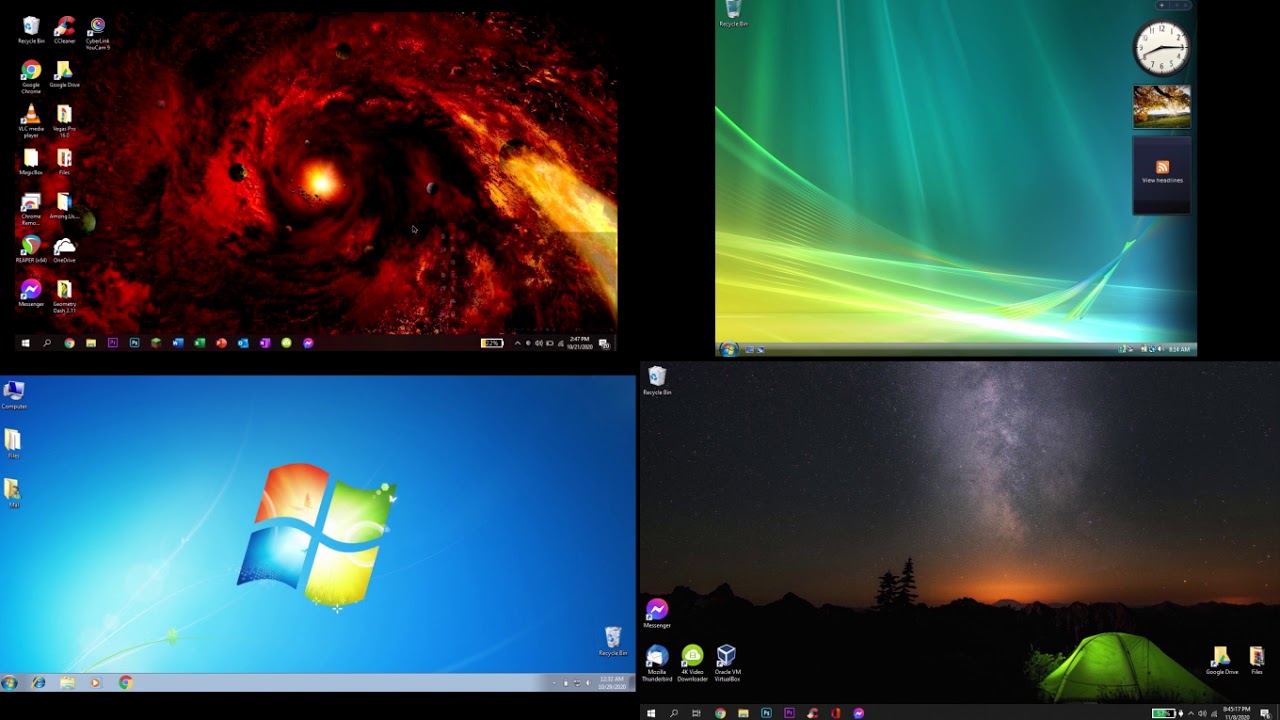
Task: Open OneNote from the taskbar
Action: coord(265,343)
